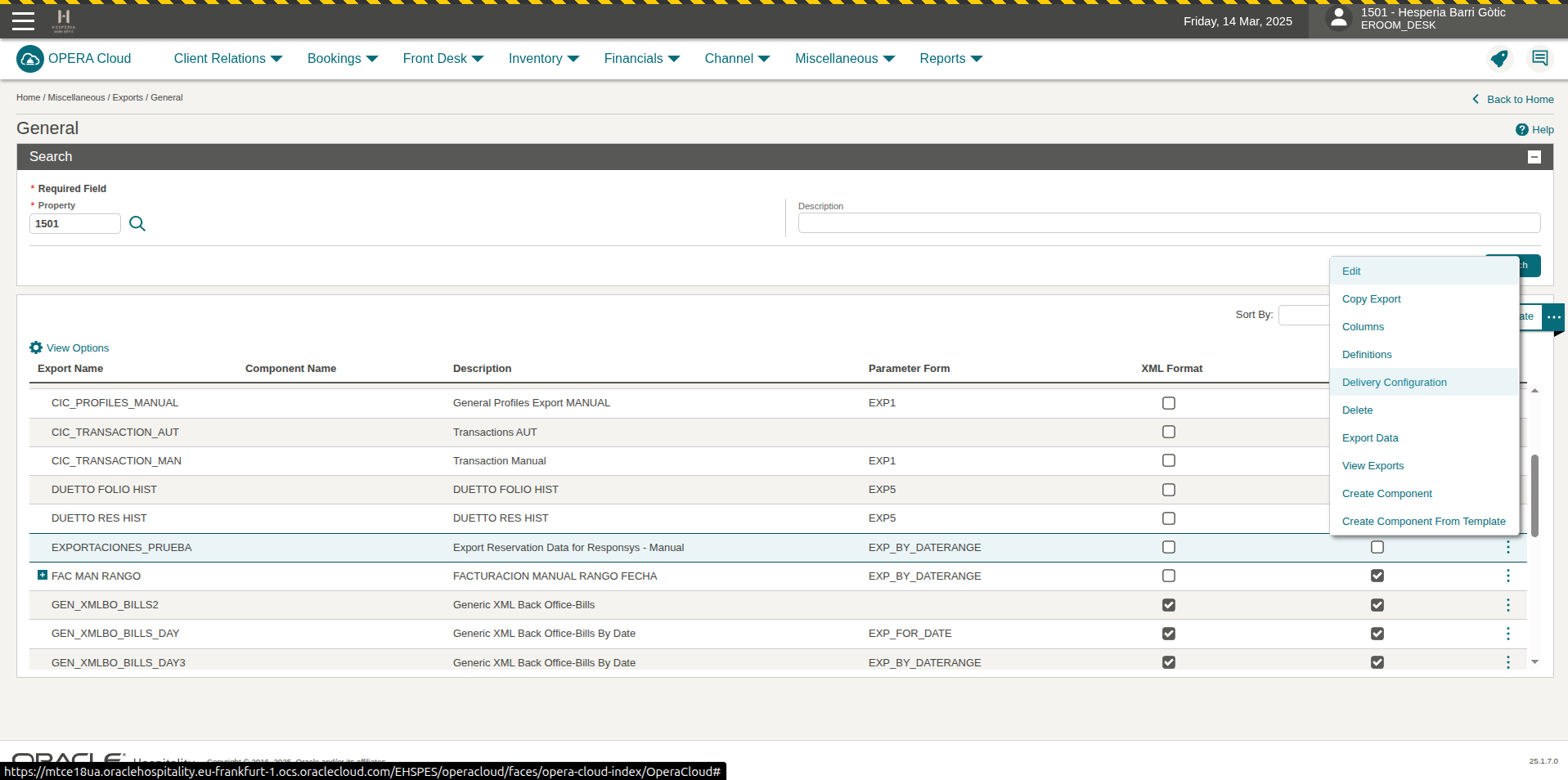Click the Back to Home link
Image resolution: width=1568 pixels, height=780 pixels.
coord(1519,100)
